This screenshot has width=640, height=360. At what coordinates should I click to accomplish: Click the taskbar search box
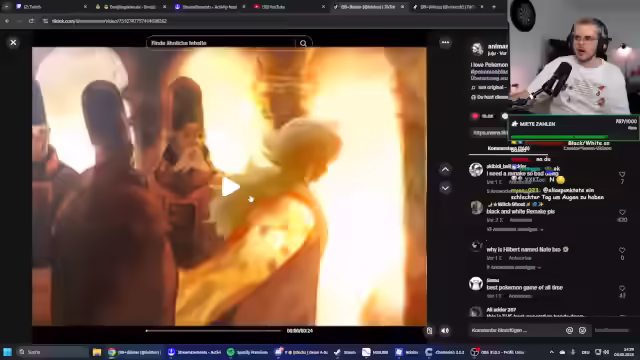tap(52, 352)
